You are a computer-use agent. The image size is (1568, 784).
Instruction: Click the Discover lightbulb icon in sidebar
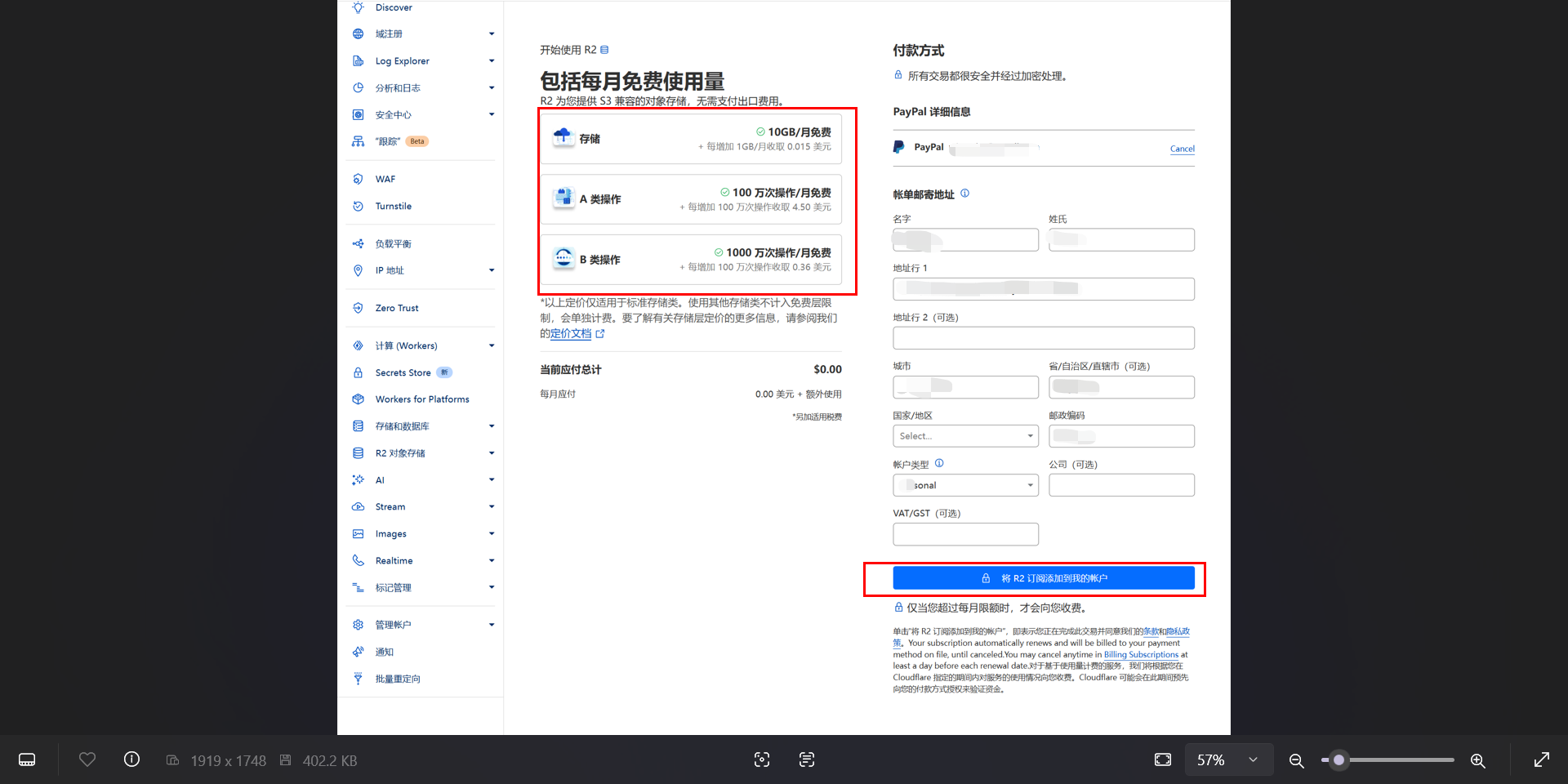coord(358,7)
